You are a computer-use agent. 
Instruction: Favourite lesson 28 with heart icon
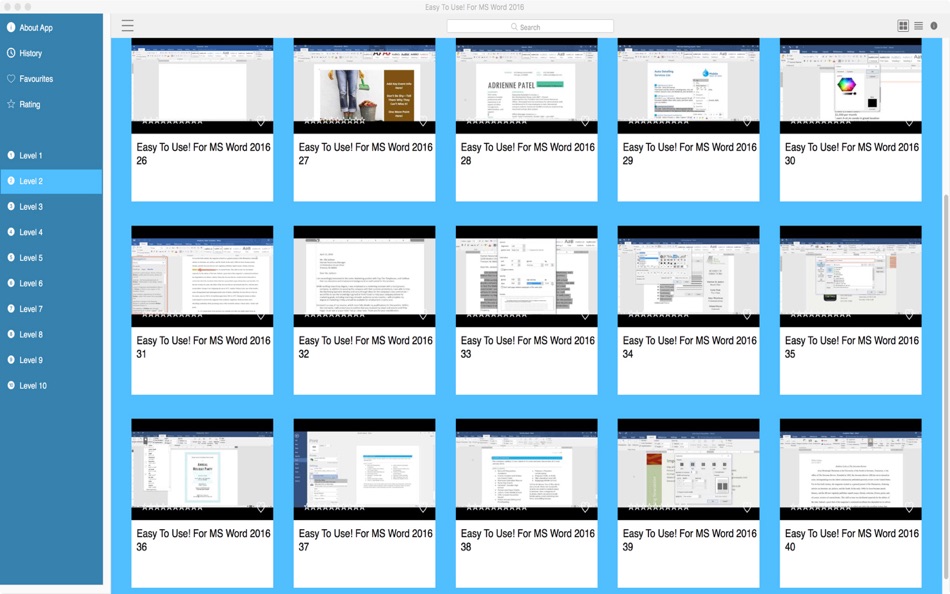pos(585,122)
